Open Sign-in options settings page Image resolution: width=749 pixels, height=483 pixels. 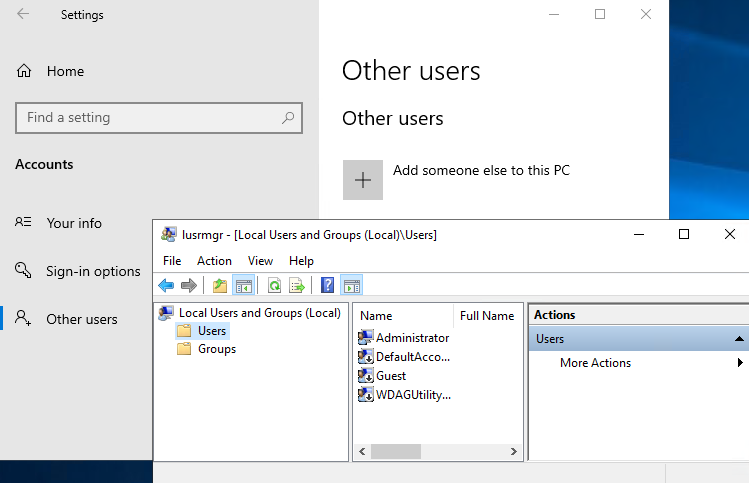point(93,271)
